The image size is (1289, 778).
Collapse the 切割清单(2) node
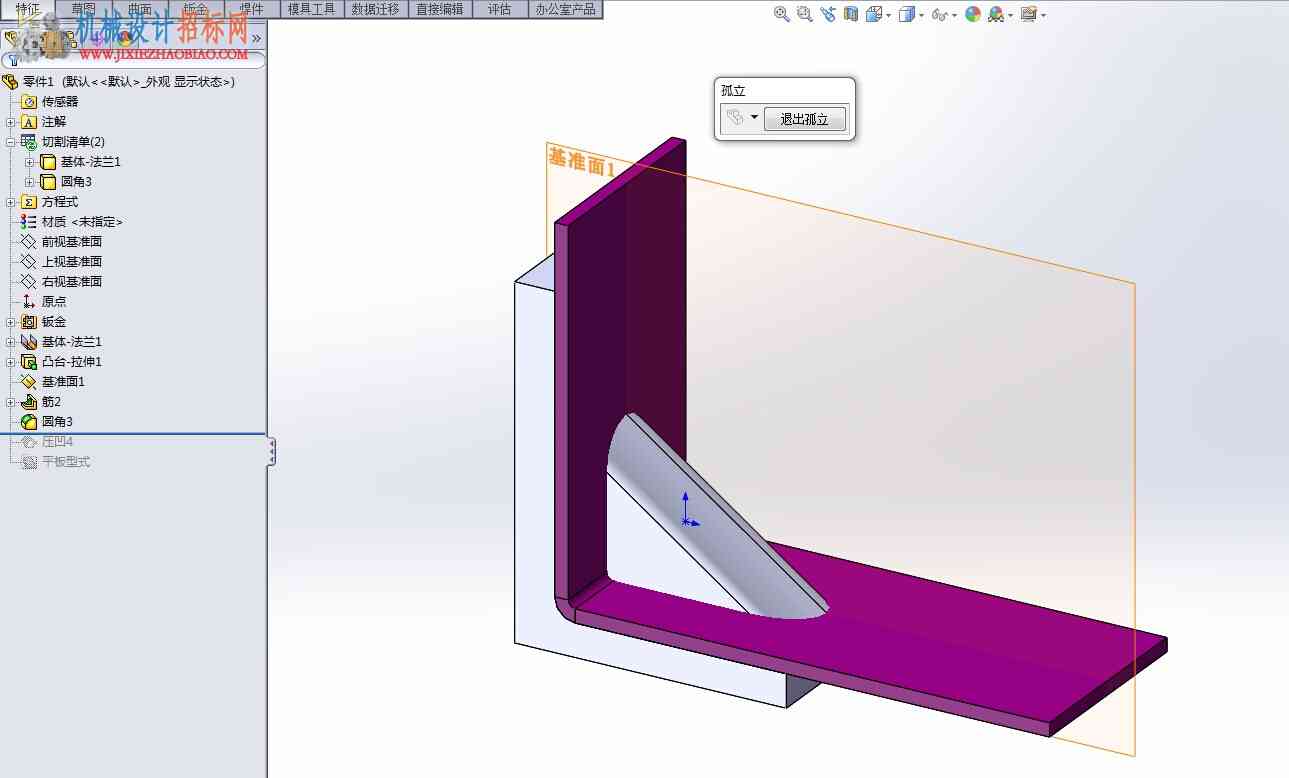point(11,142)
